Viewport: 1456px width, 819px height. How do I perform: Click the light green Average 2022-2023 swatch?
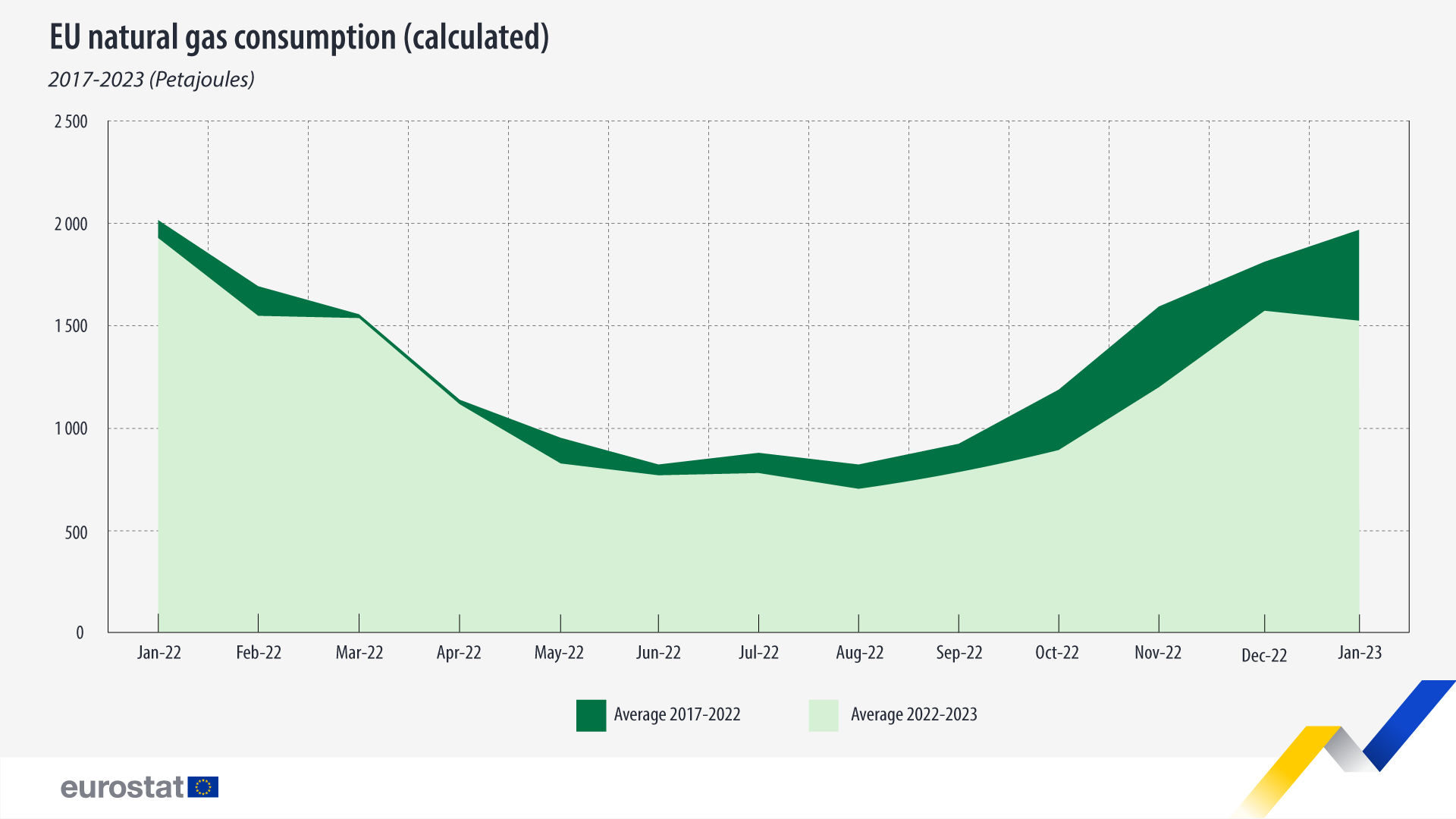[x=824, y=715]
